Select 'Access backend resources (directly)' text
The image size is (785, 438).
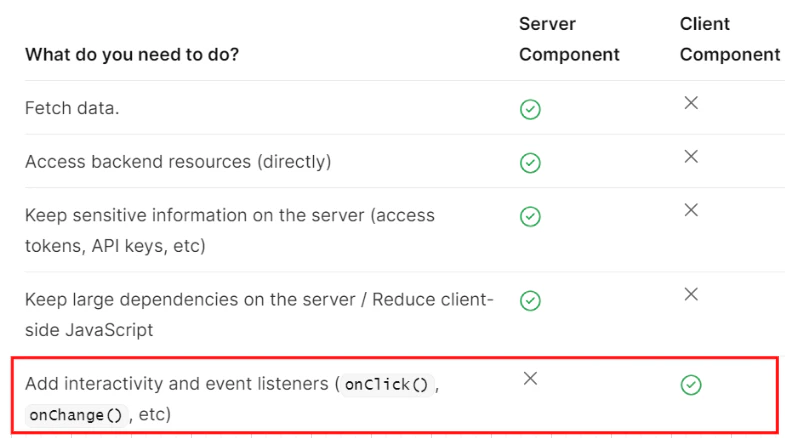click(x=178, y=162)
